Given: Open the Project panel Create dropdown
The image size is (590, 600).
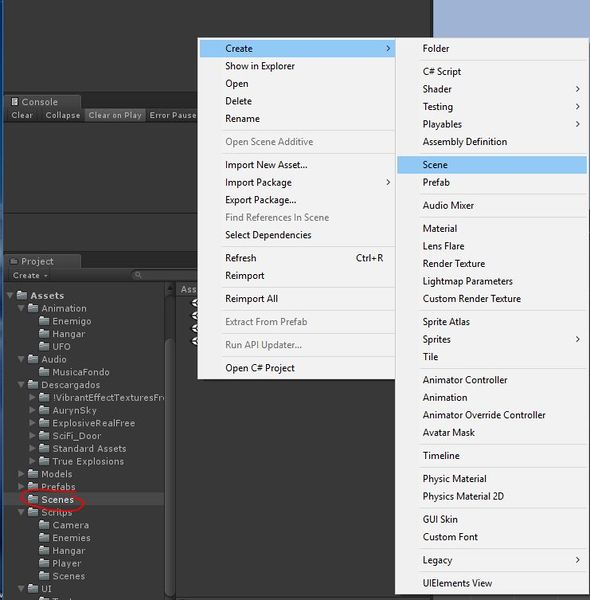Looking at the screenshot, I should click(x=30, y=276).
